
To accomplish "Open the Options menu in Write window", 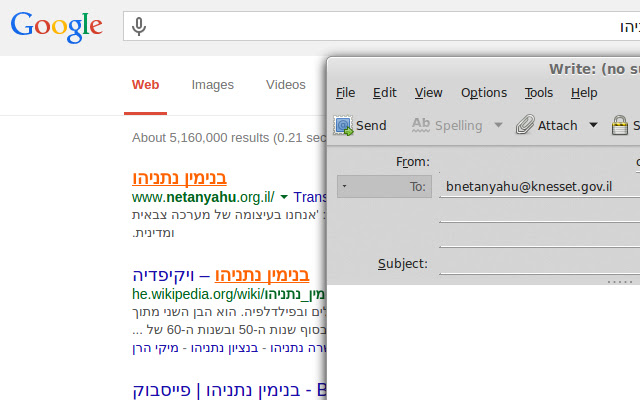I will (x=484, y=93).
